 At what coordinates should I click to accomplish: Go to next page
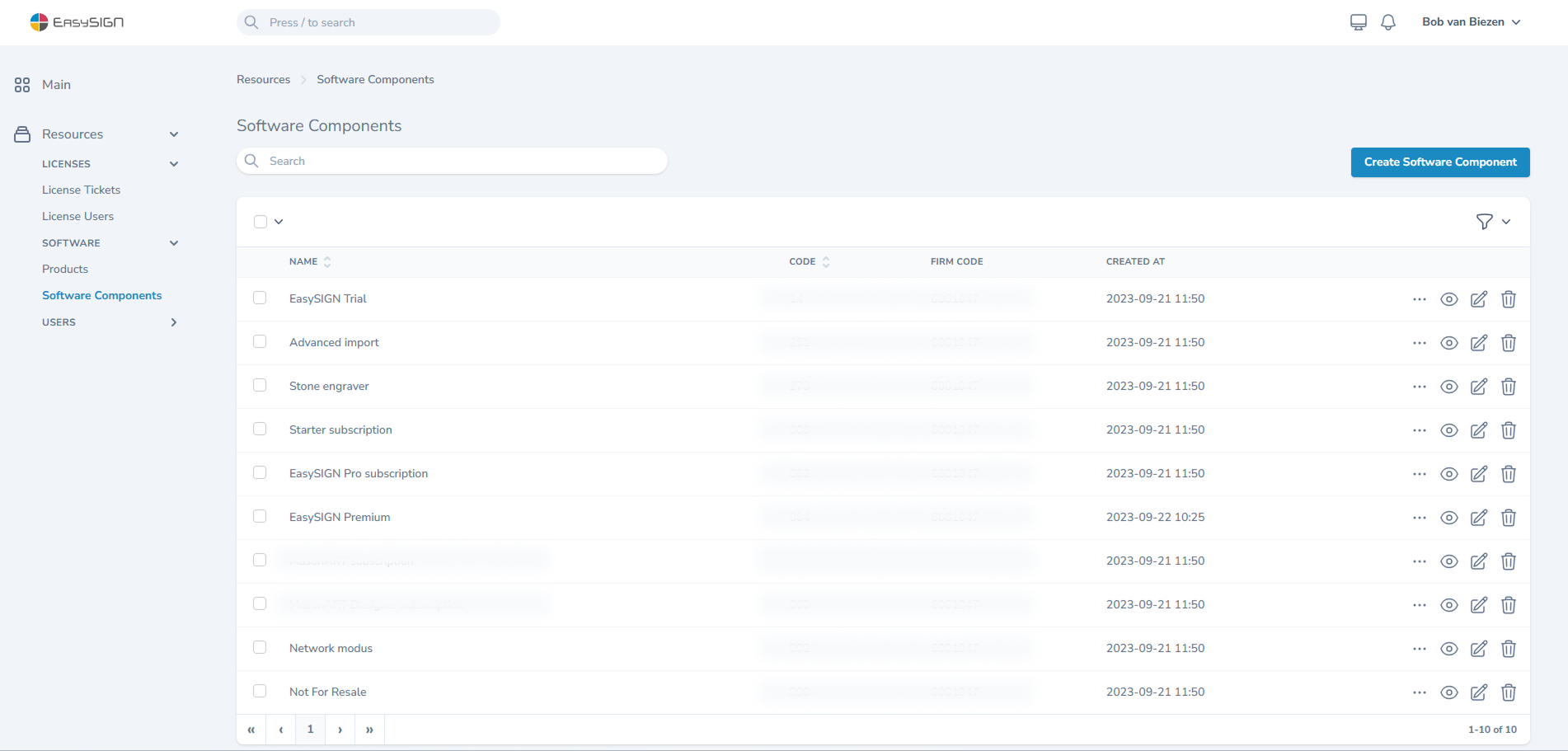click(340, 730)
